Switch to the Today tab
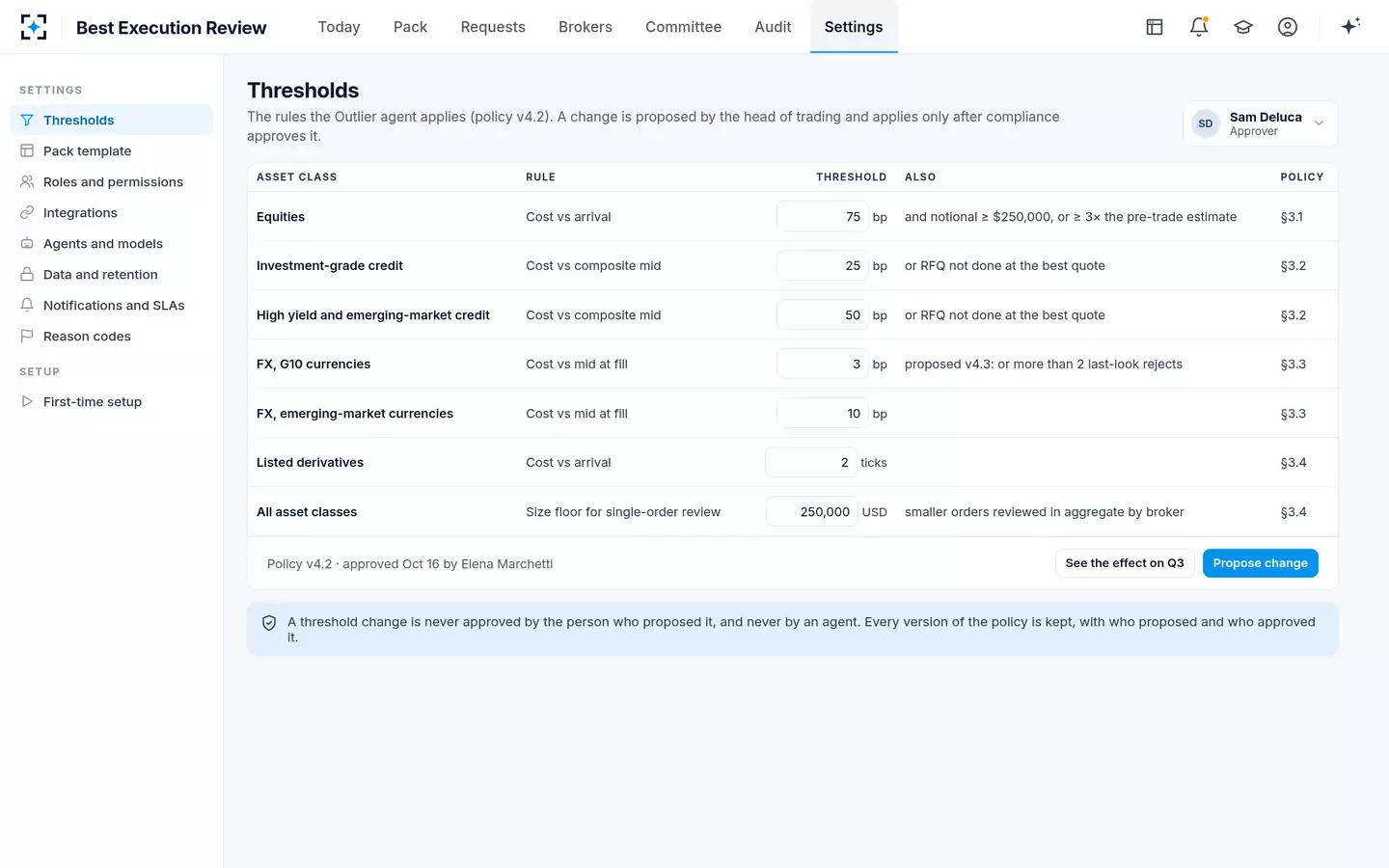1389x868 pixels. point(339,27)
